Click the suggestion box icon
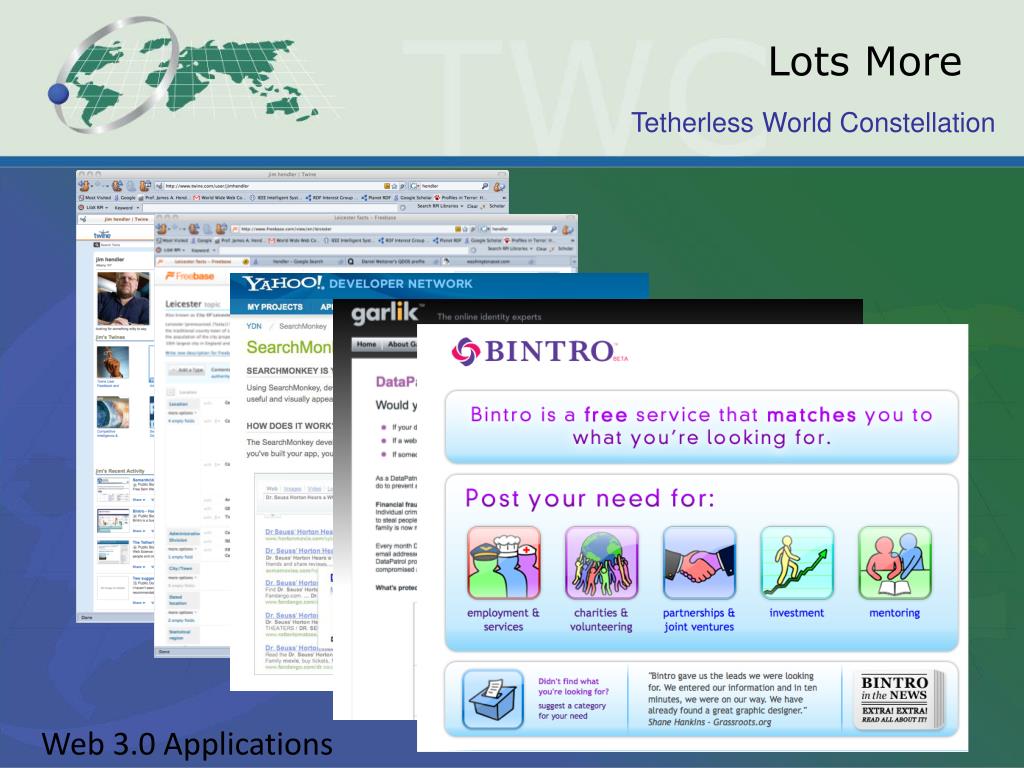 tap(492, 699)
